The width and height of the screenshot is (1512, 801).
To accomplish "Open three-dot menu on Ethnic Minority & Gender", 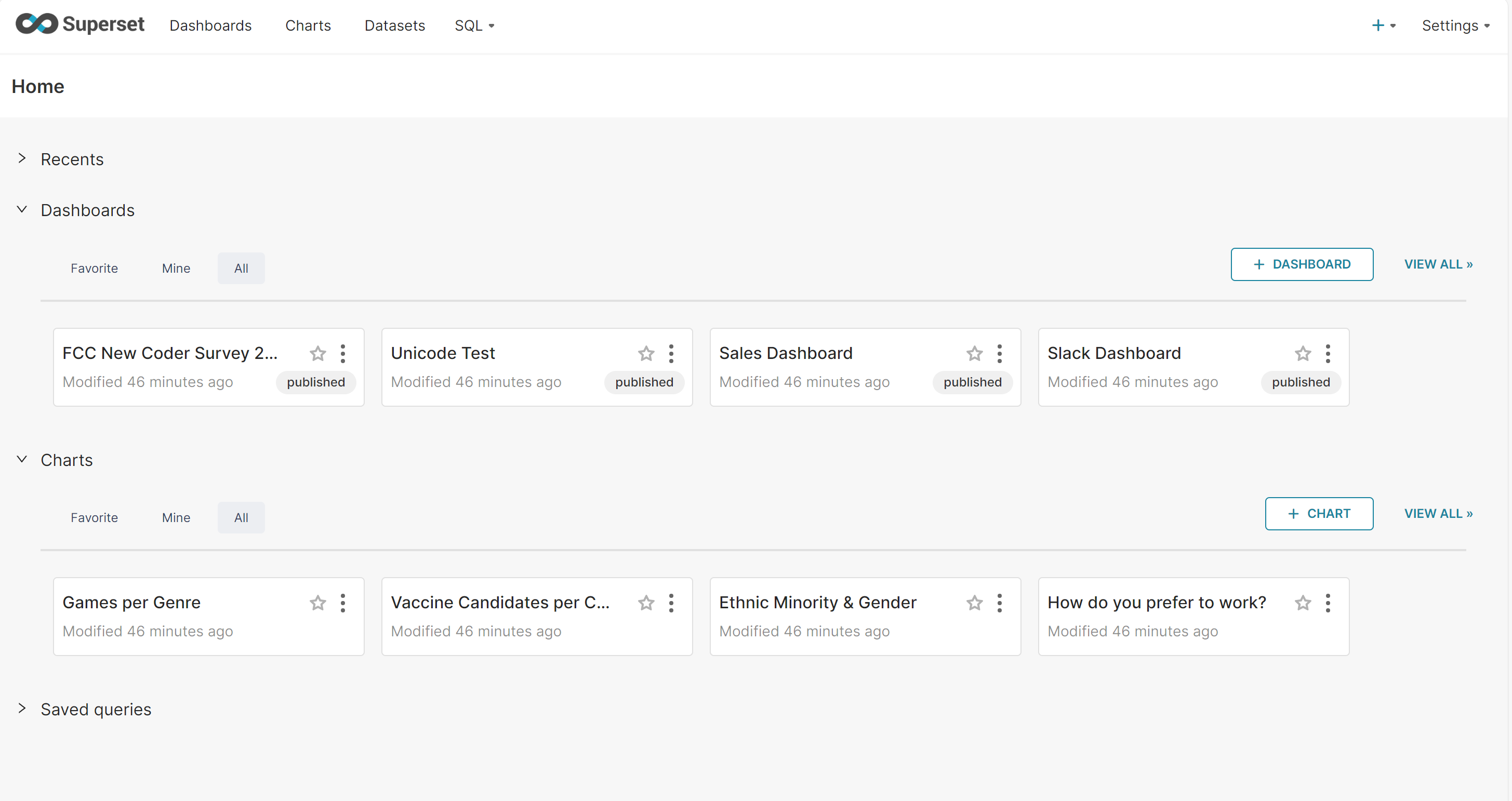I will click(999, 603).
